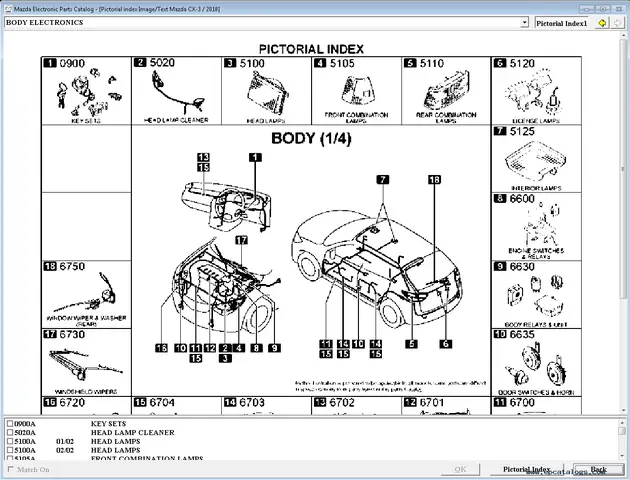Select 6750 Window Wiper & Washer section
The image size is (630, 480).
[x=85, y=294]
